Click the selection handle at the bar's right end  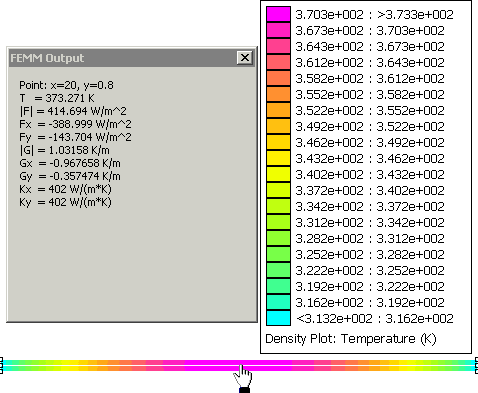click(x=476, y=366)
